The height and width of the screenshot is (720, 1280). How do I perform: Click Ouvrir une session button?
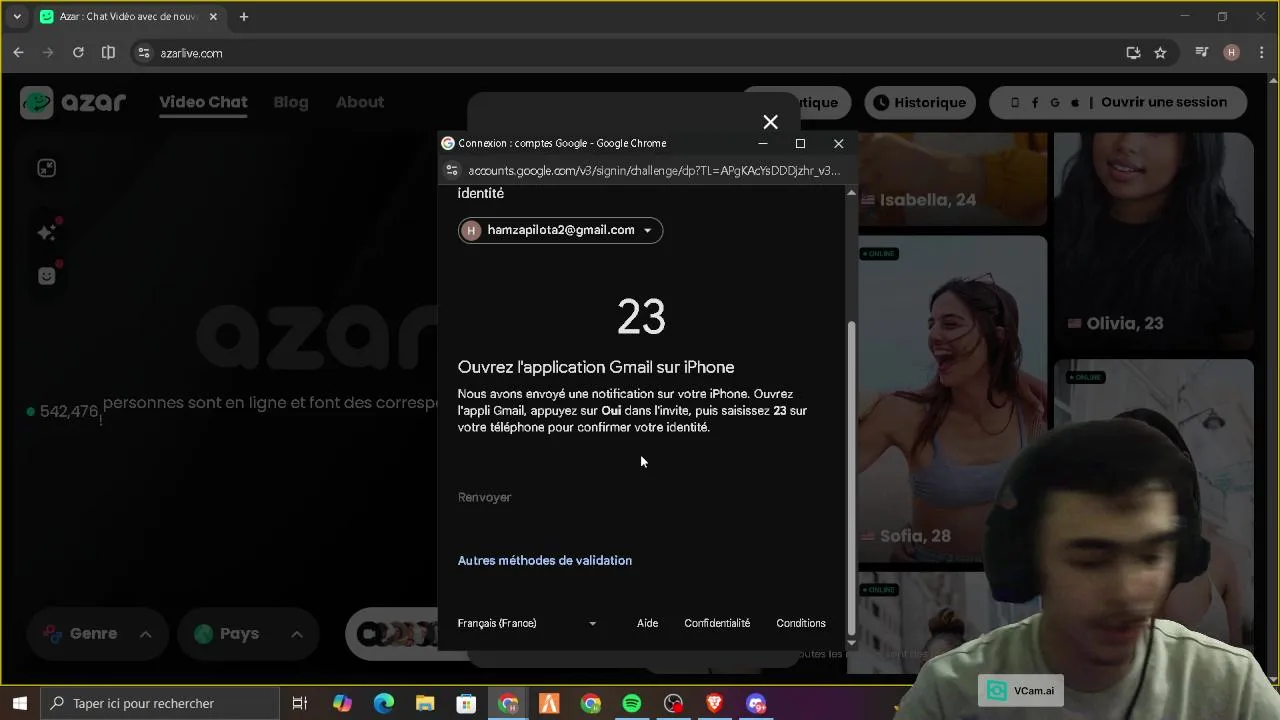click(x=1117, y=102)
